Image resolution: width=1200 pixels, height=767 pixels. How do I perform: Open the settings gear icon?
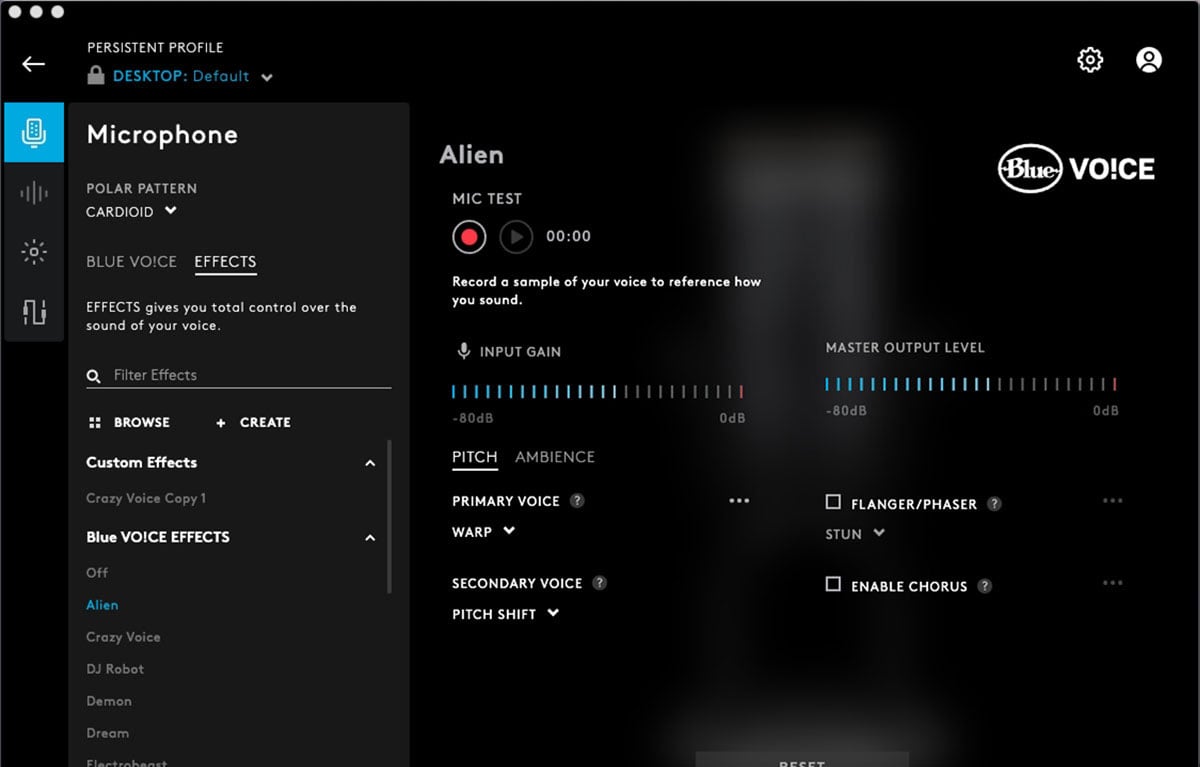(1090, 60)
